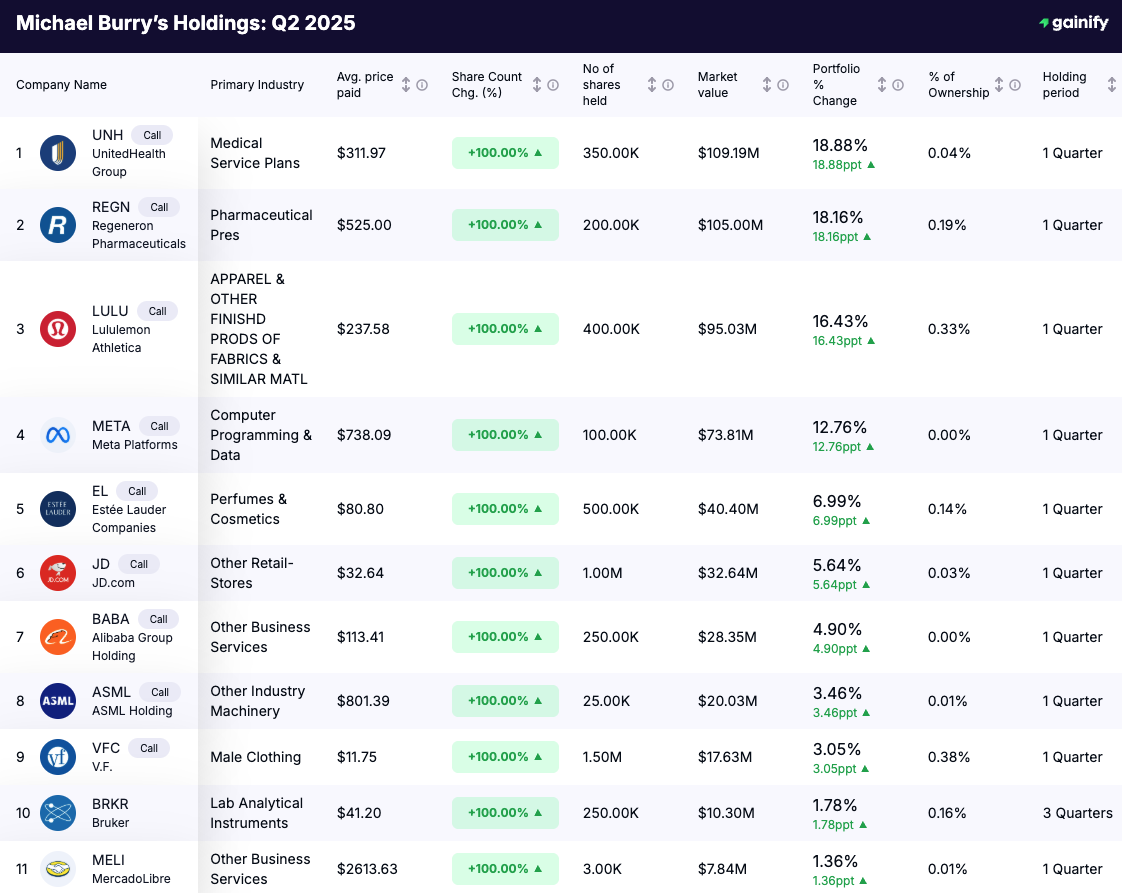1122x893 pixels.
Task: Click the Michael Burry's Holdings: Q2 2025 title
Action: pos(185,23)
